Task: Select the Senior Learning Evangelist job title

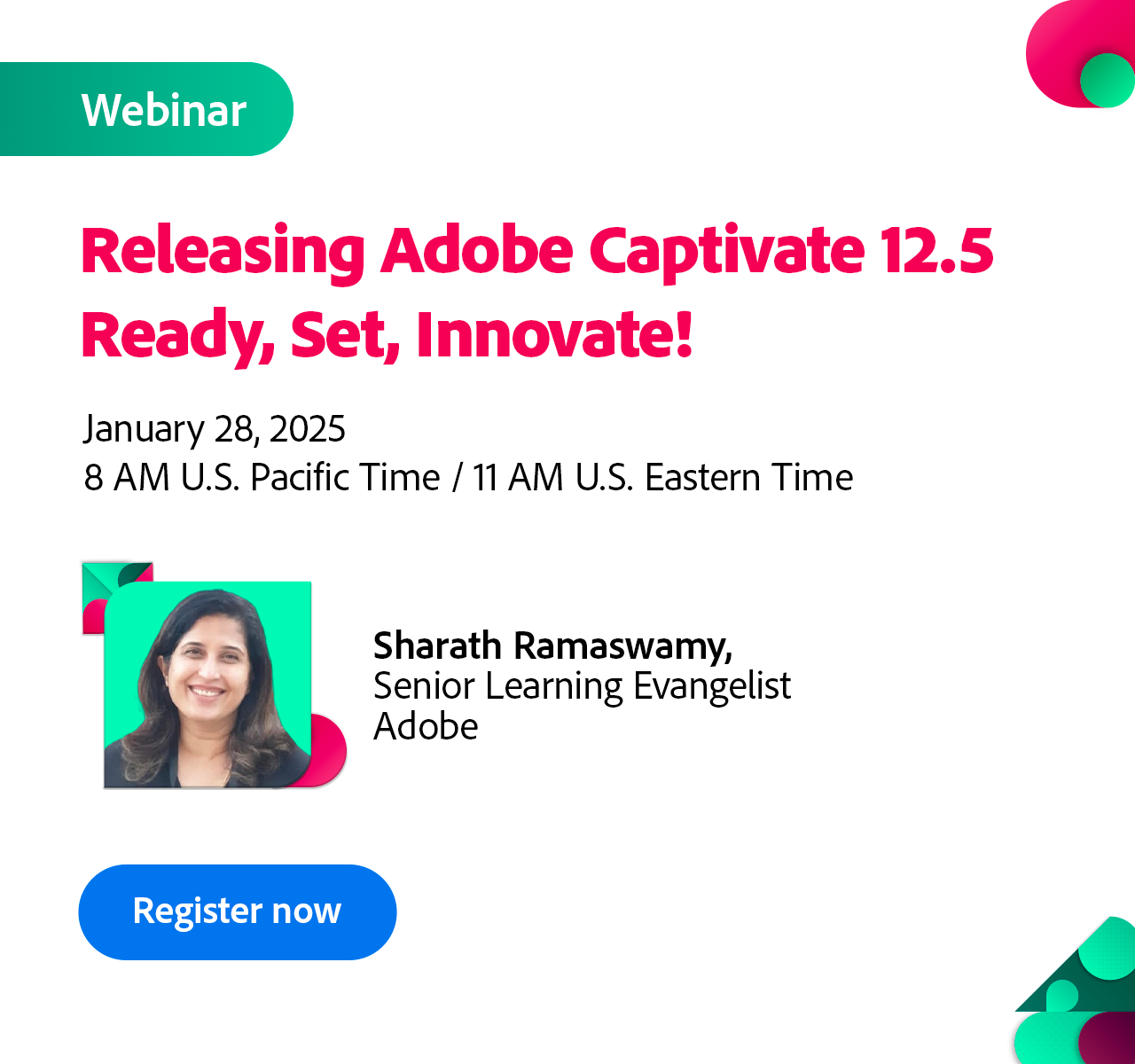Action: (x=582, y=686)
